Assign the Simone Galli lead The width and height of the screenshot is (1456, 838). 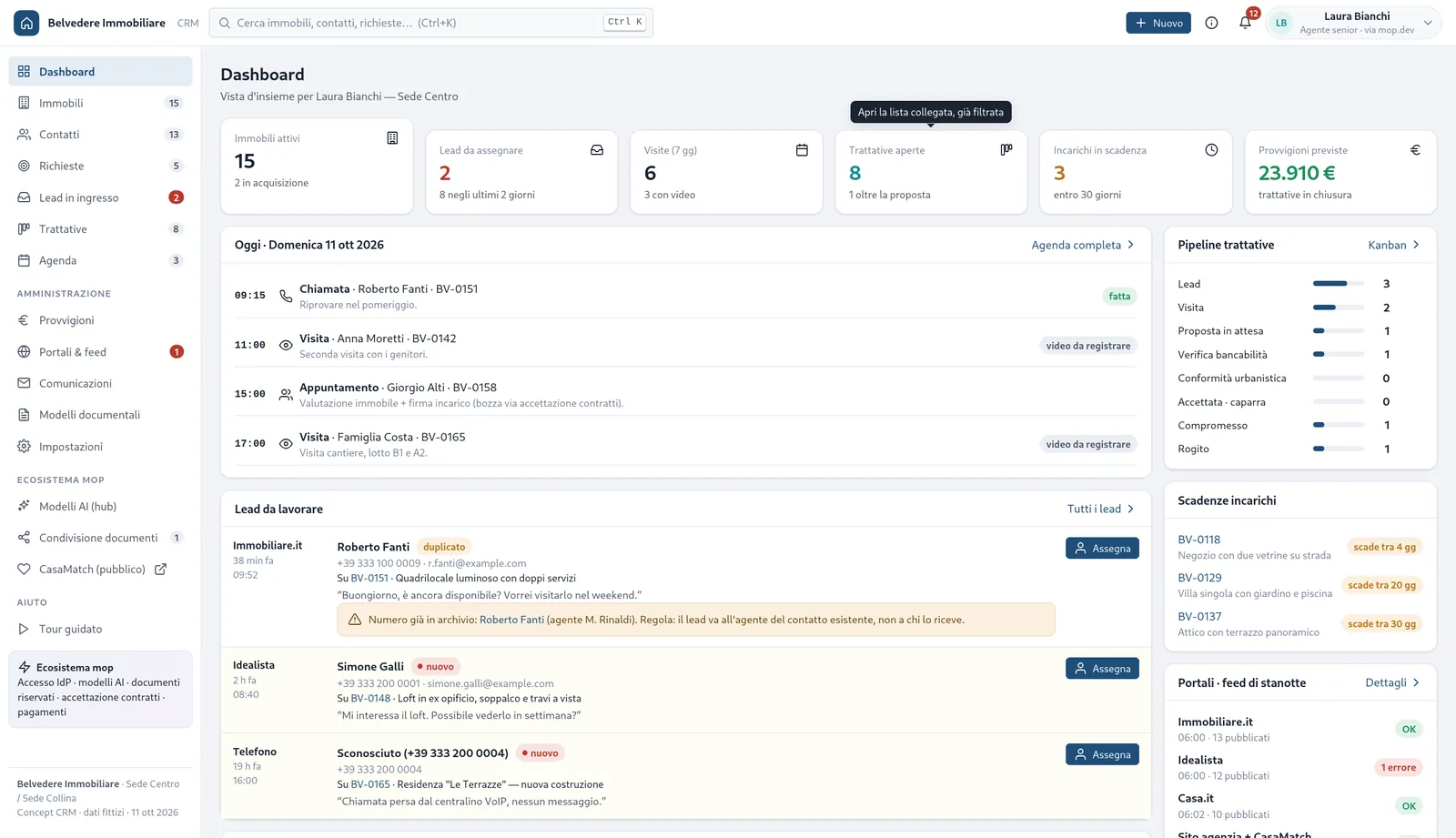click(1102, 669)
